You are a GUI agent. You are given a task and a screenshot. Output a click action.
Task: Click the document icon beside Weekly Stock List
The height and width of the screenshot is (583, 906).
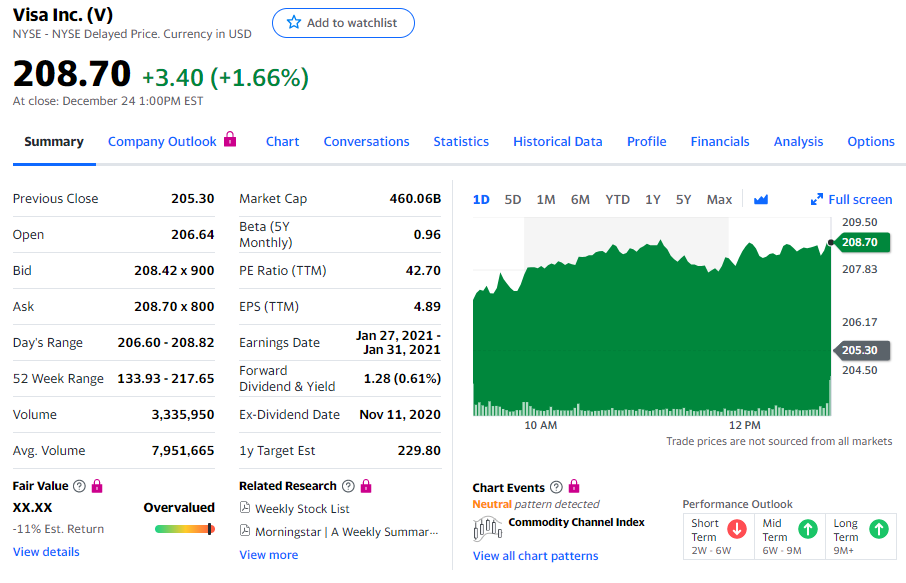245,508
